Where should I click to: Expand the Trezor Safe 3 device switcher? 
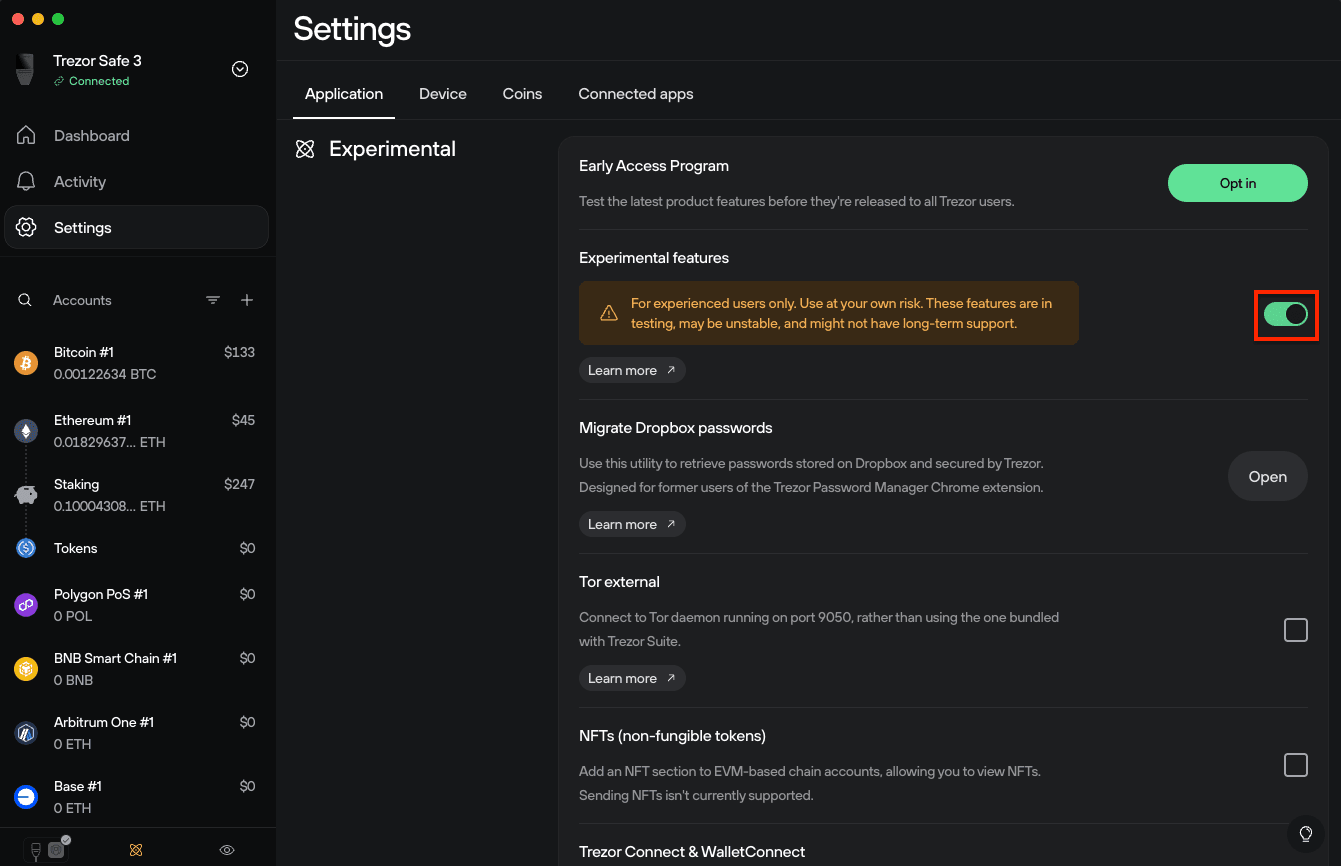tap(240, 69)
